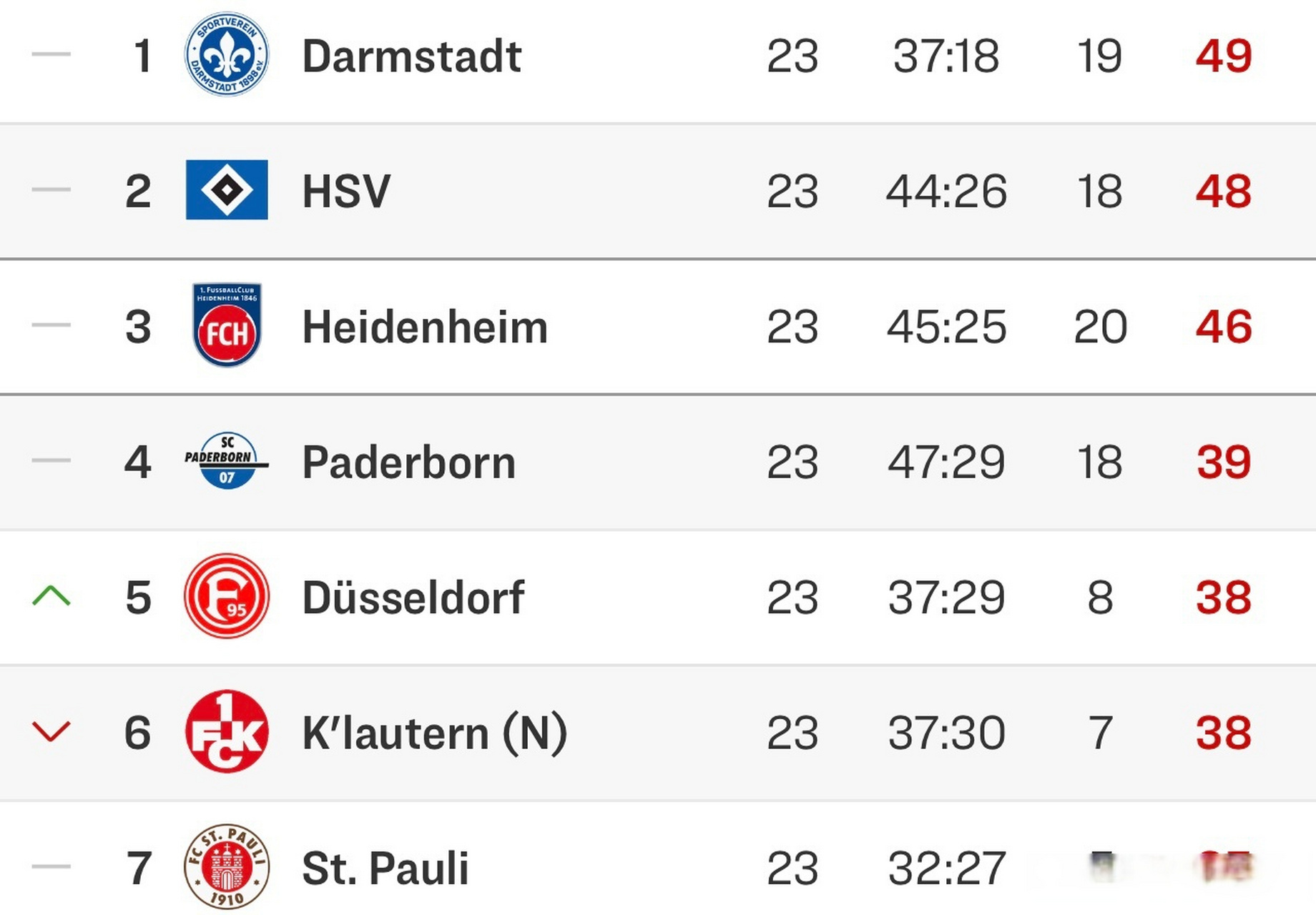Click the FC St. Pauli crest
Screen dimensions: 1316x915
[x=227, y=866]
